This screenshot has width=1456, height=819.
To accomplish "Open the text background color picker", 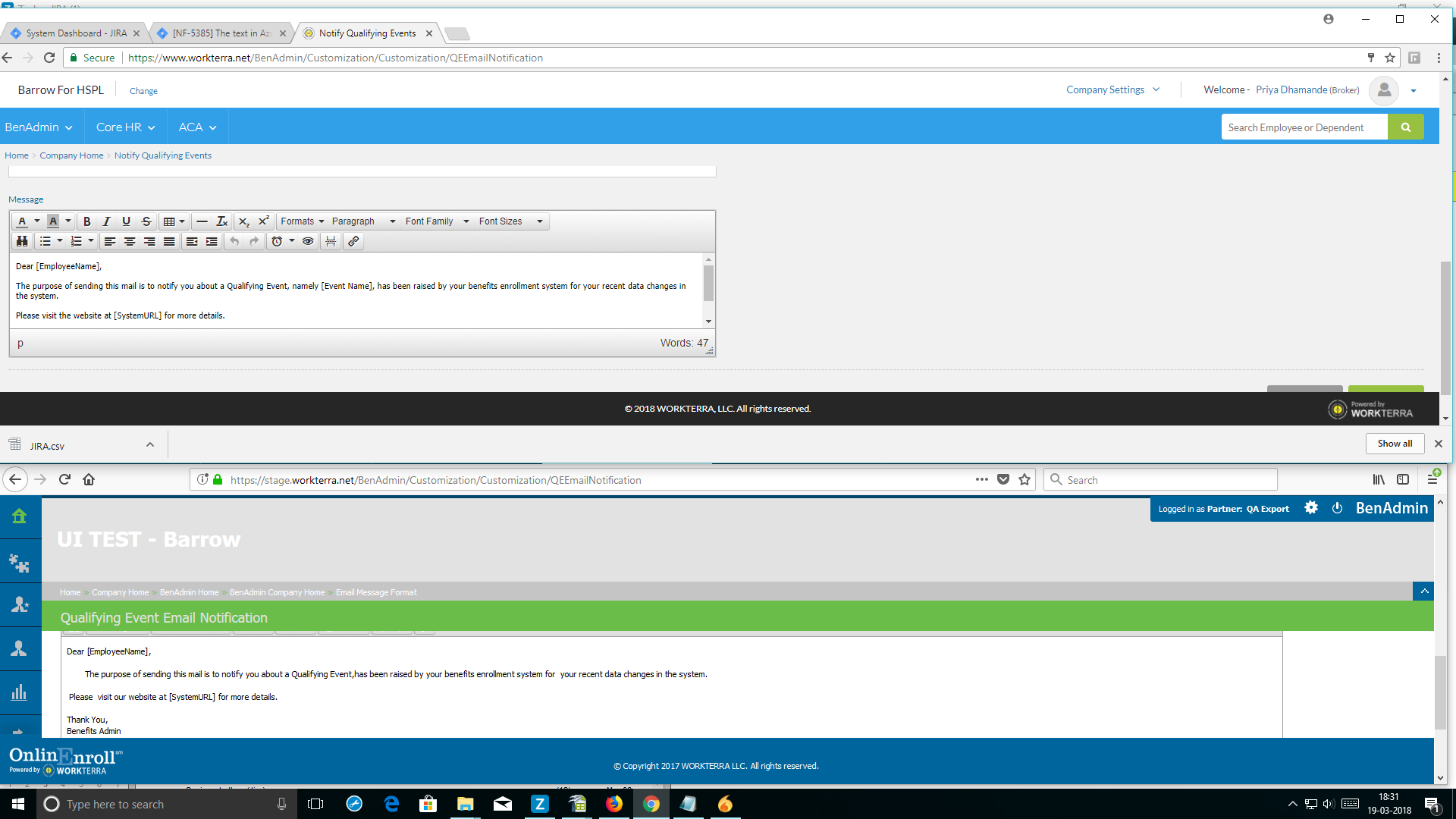I will [68, 221].
